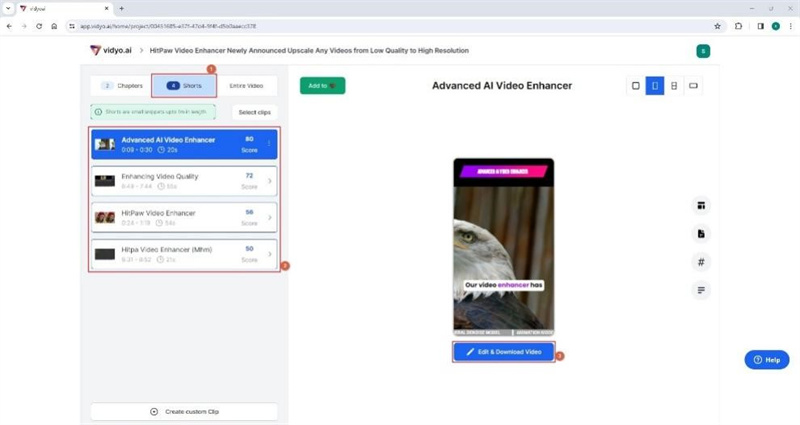Click browser back arrow

[x=9, y=26]
